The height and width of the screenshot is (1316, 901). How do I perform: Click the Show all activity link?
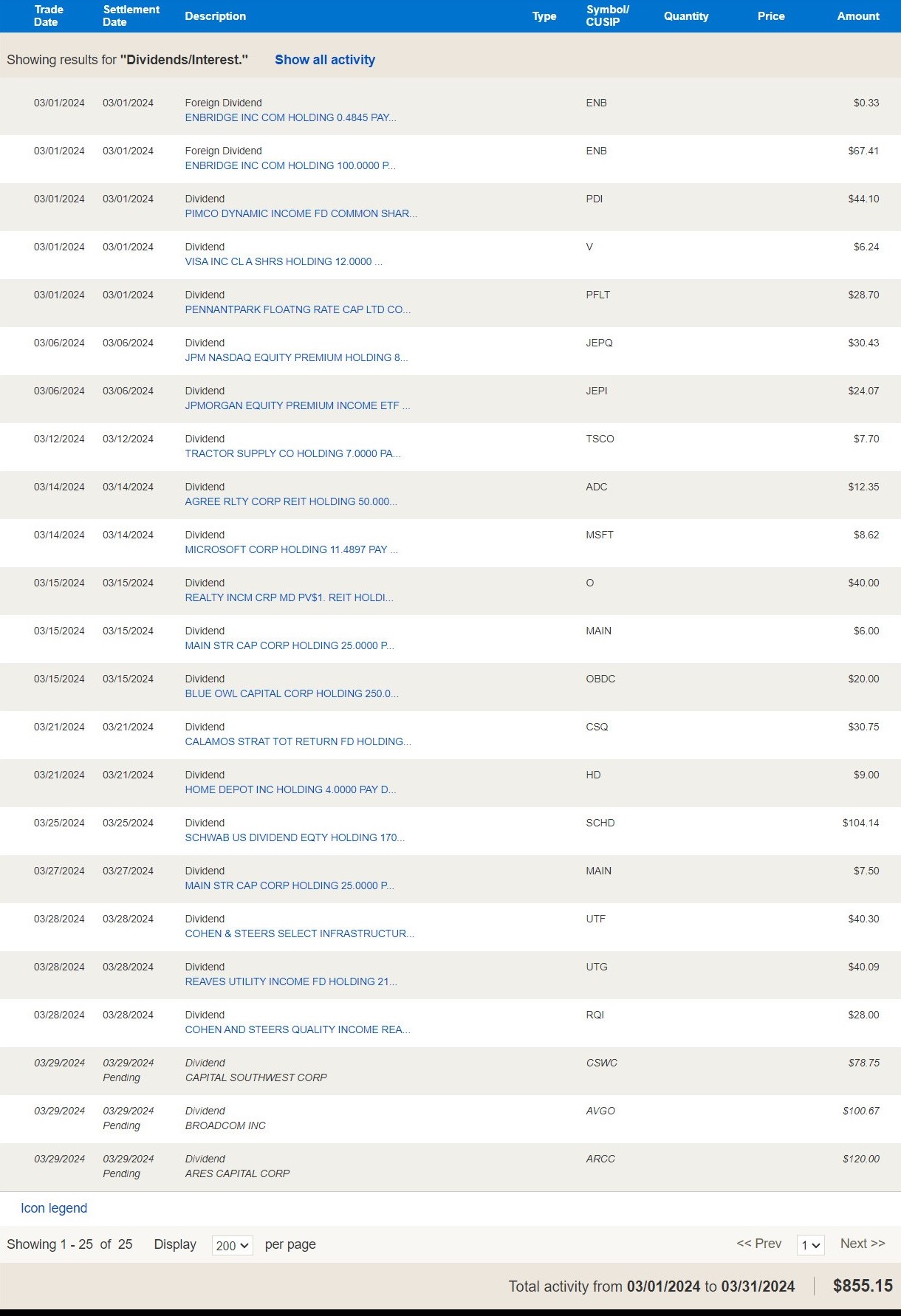[x=325, y=60]
